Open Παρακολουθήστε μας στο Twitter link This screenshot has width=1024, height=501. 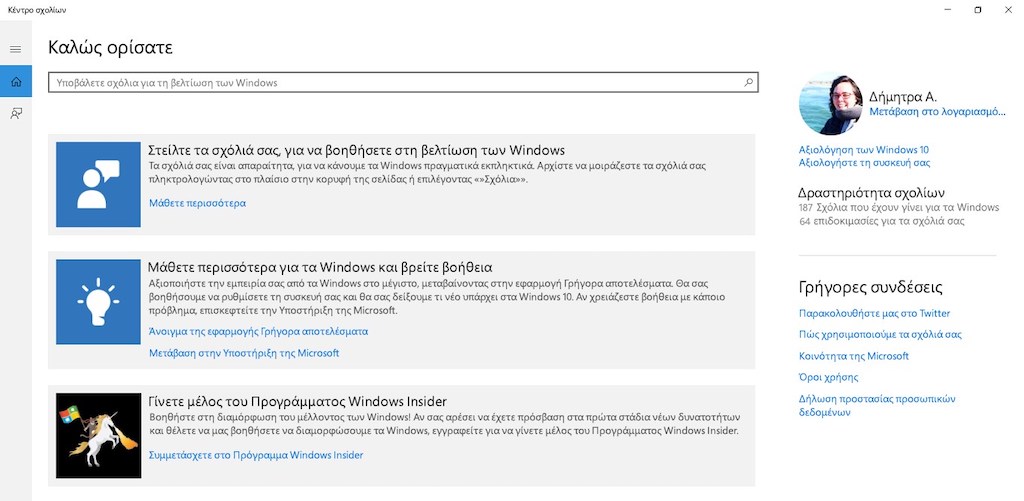coord(874,313)
